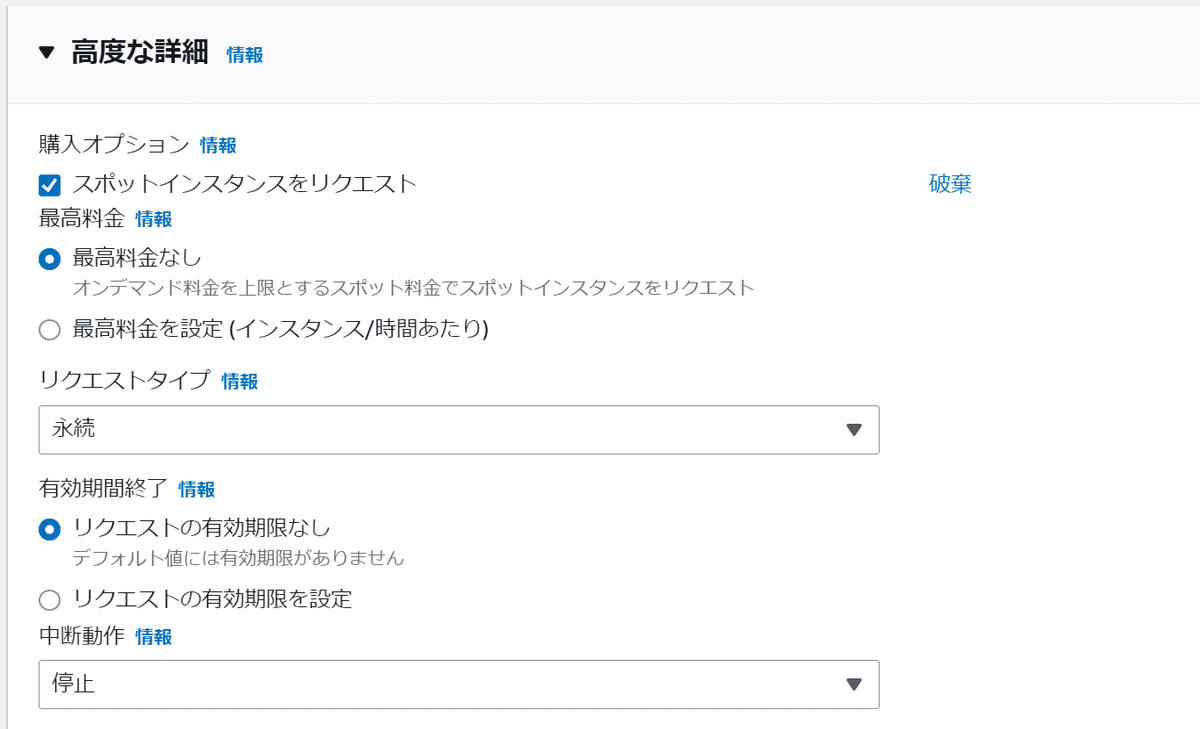Select リクエストの有効期限なし radio button

pos(50,529)
